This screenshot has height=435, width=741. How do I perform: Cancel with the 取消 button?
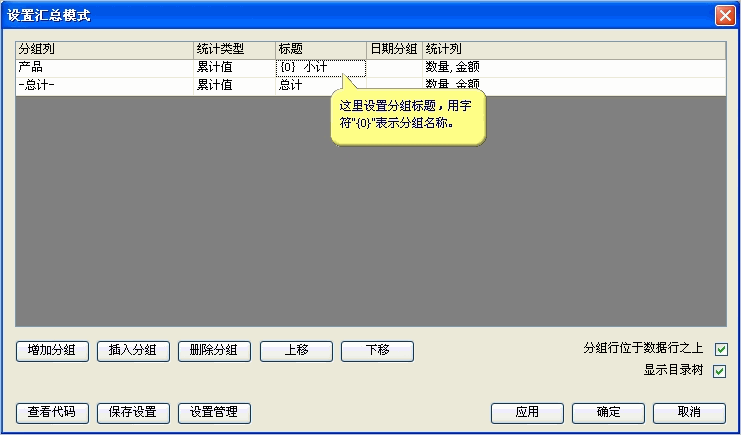coord(689,413)
